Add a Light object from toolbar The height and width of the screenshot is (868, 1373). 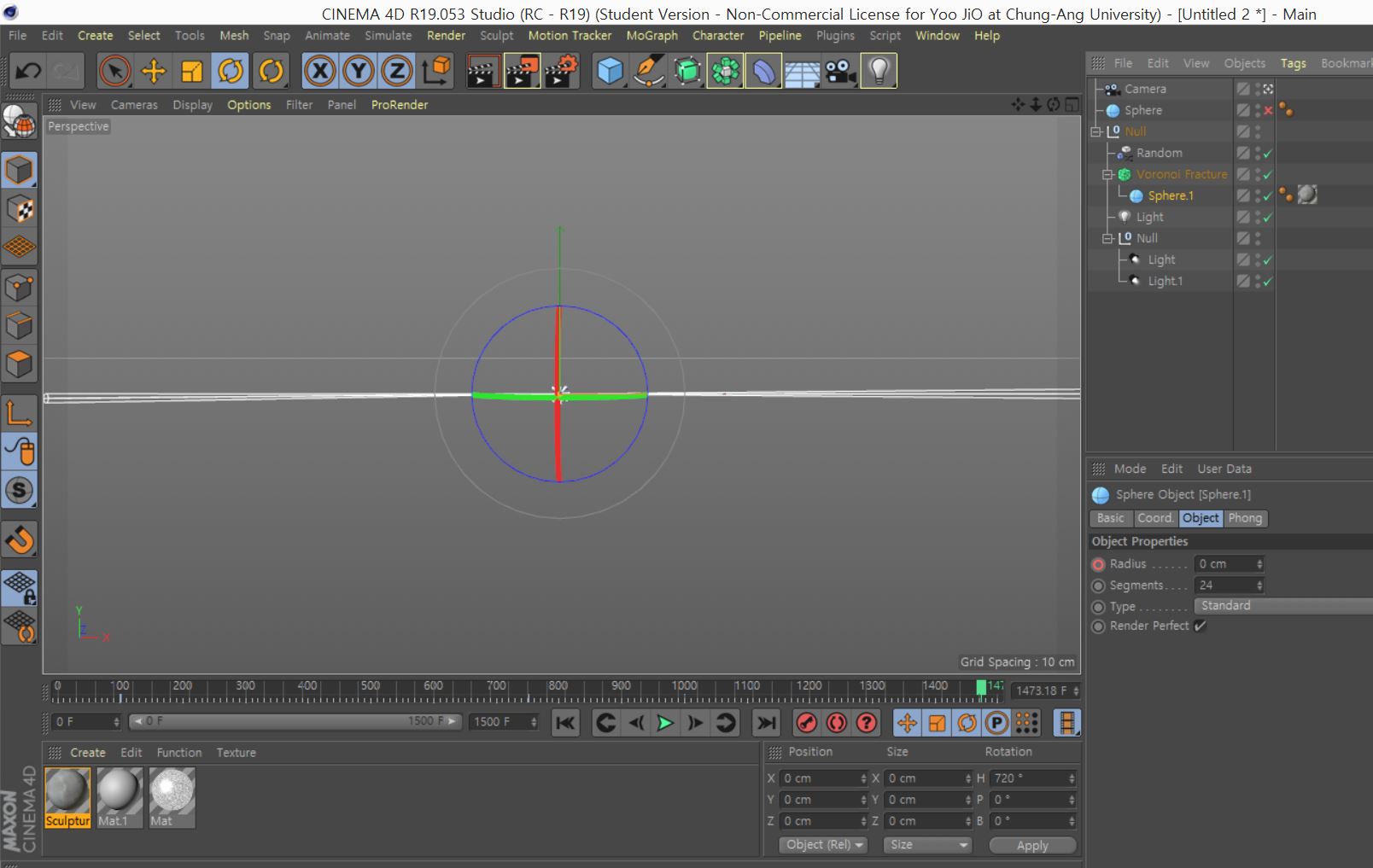pyautogui.click(x=879, y=71)
